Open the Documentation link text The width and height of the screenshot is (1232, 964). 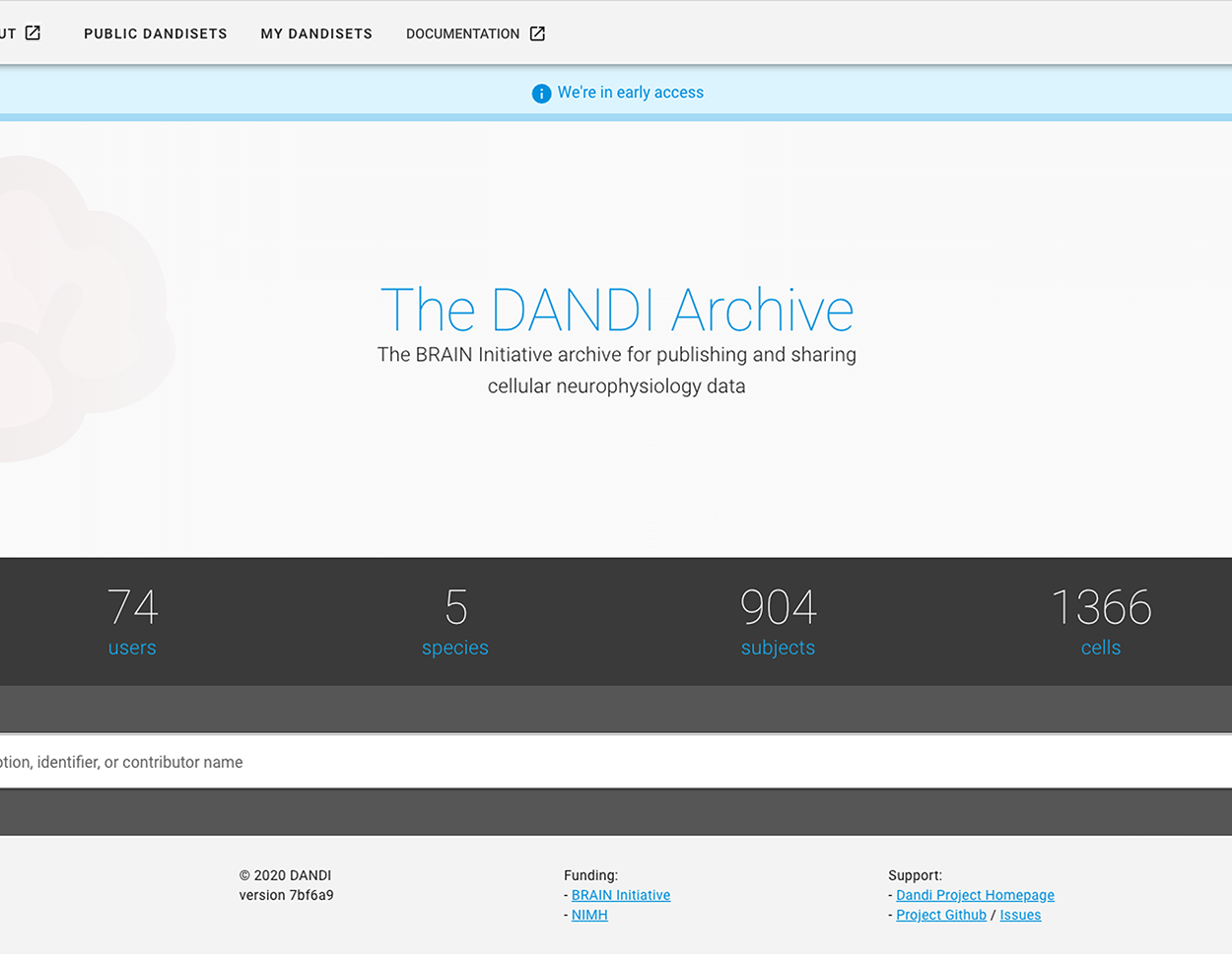pyautogui.click(x=462, y=34)
